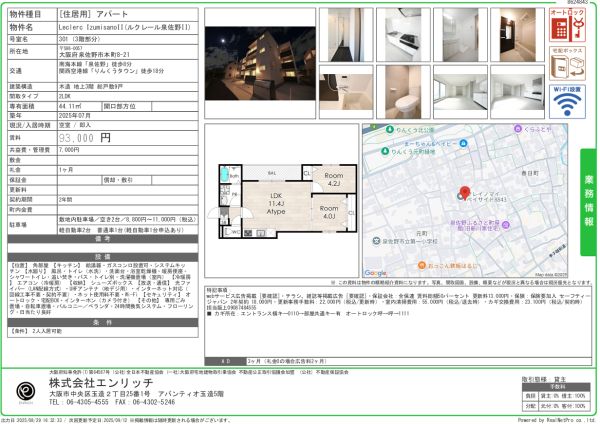Click the 条件 section header bar
The image size is (600, 424).
[103, 322]
